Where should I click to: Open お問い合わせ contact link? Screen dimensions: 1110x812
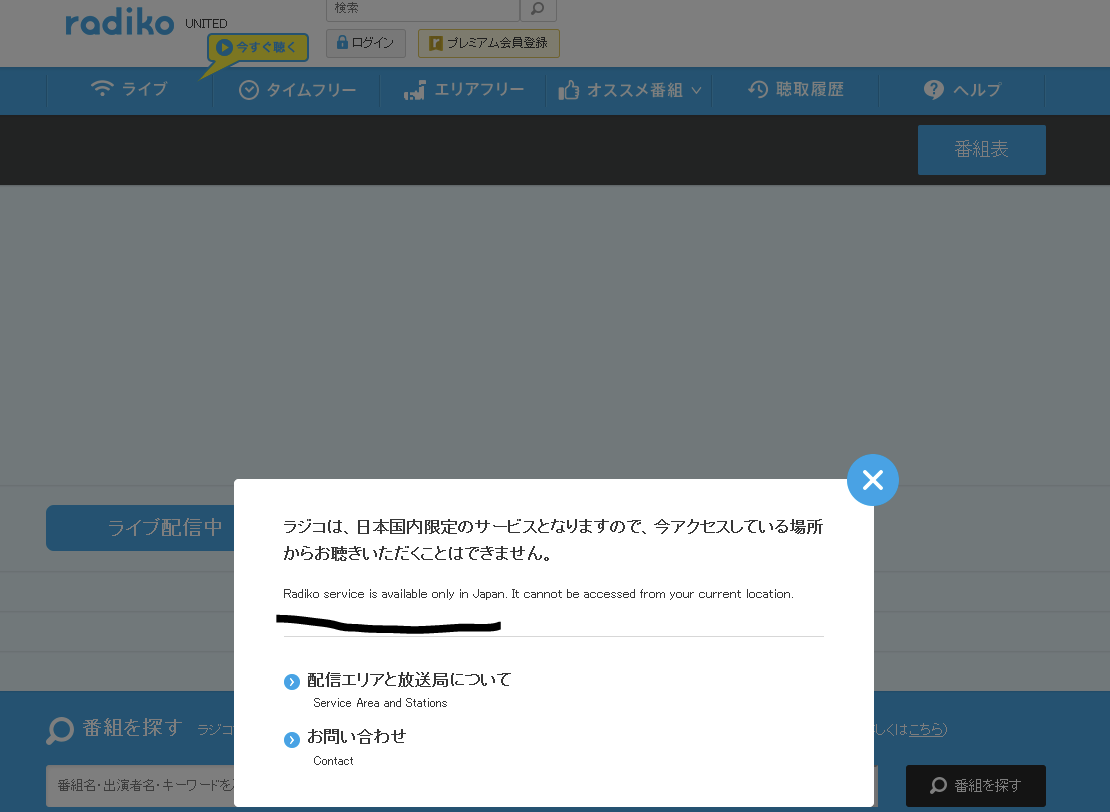356,736
